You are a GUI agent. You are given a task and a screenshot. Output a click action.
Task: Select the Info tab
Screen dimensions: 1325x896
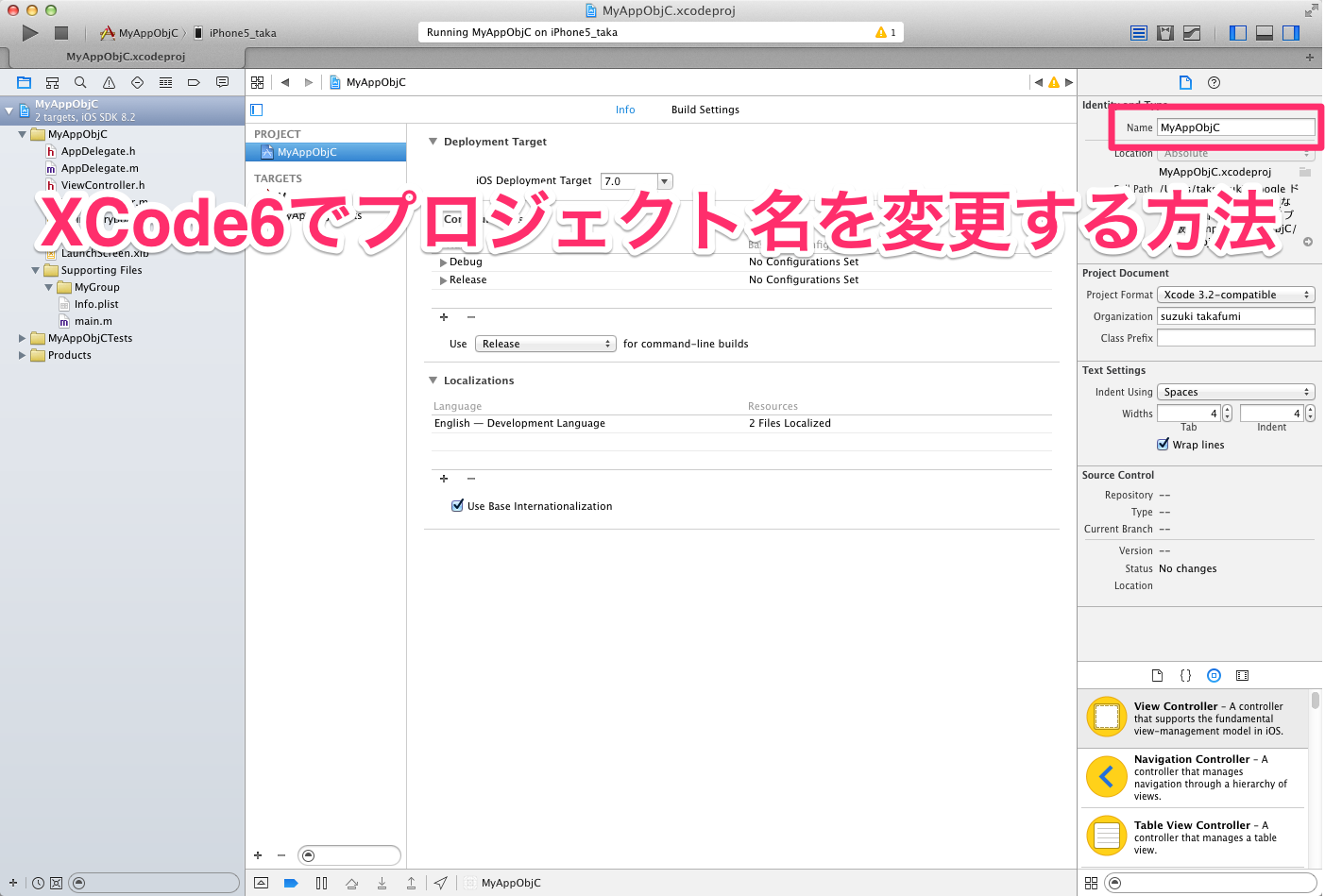point(625,110)
